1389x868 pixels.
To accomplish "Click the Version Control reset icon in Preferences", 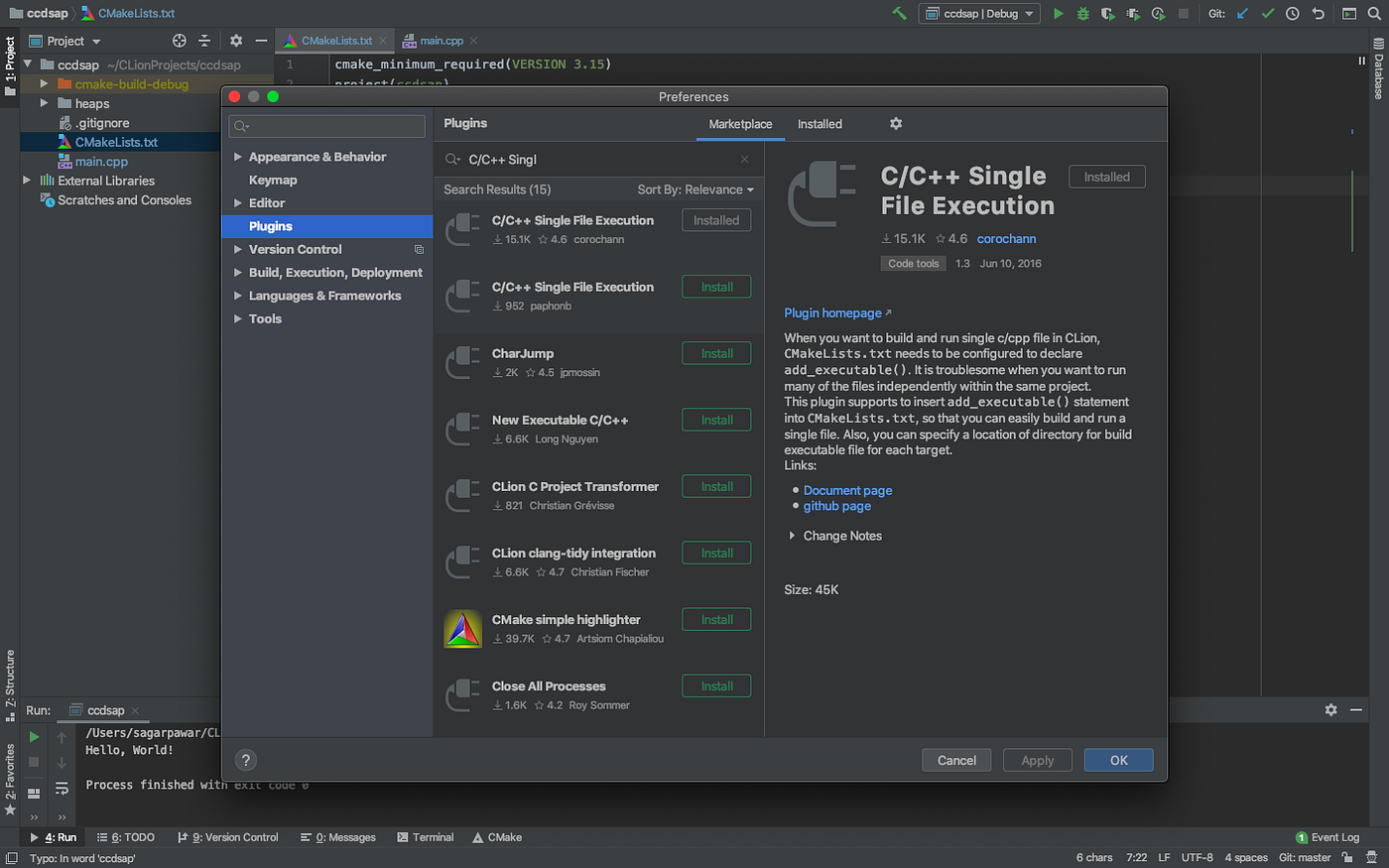I will 419,249.
